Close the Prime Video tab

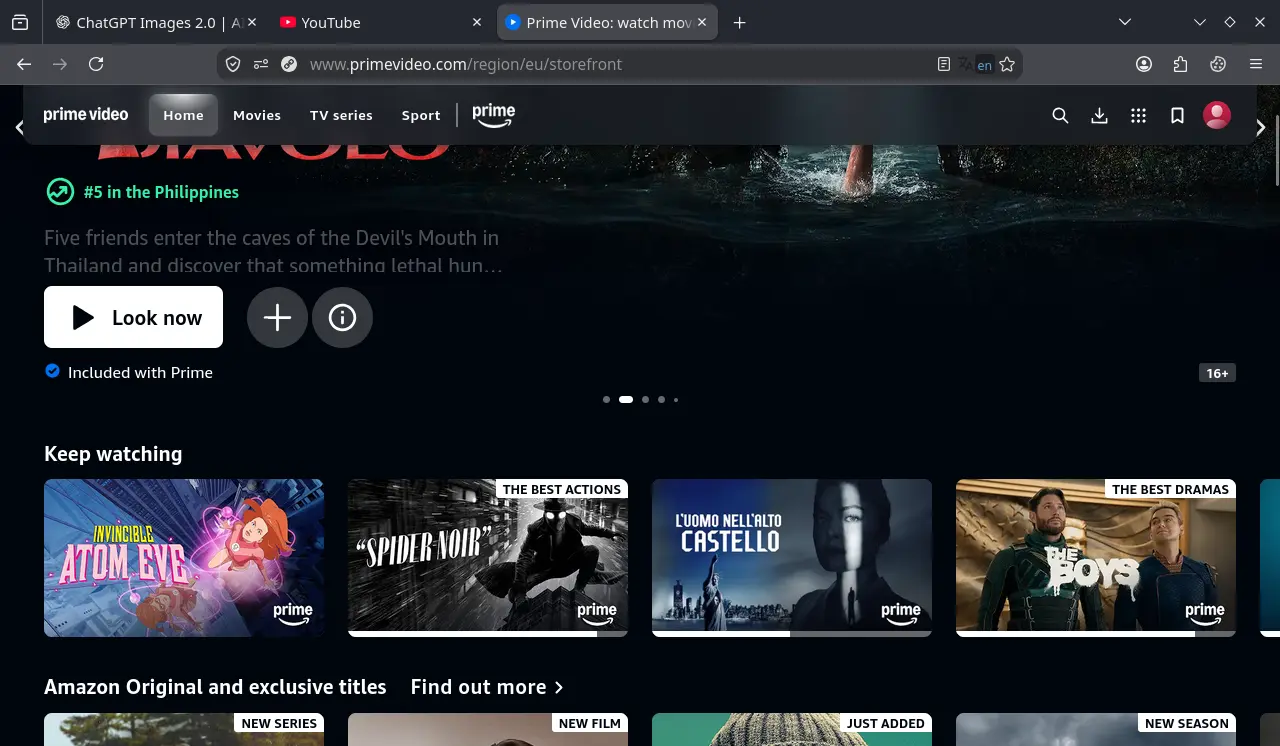point(702,22)
